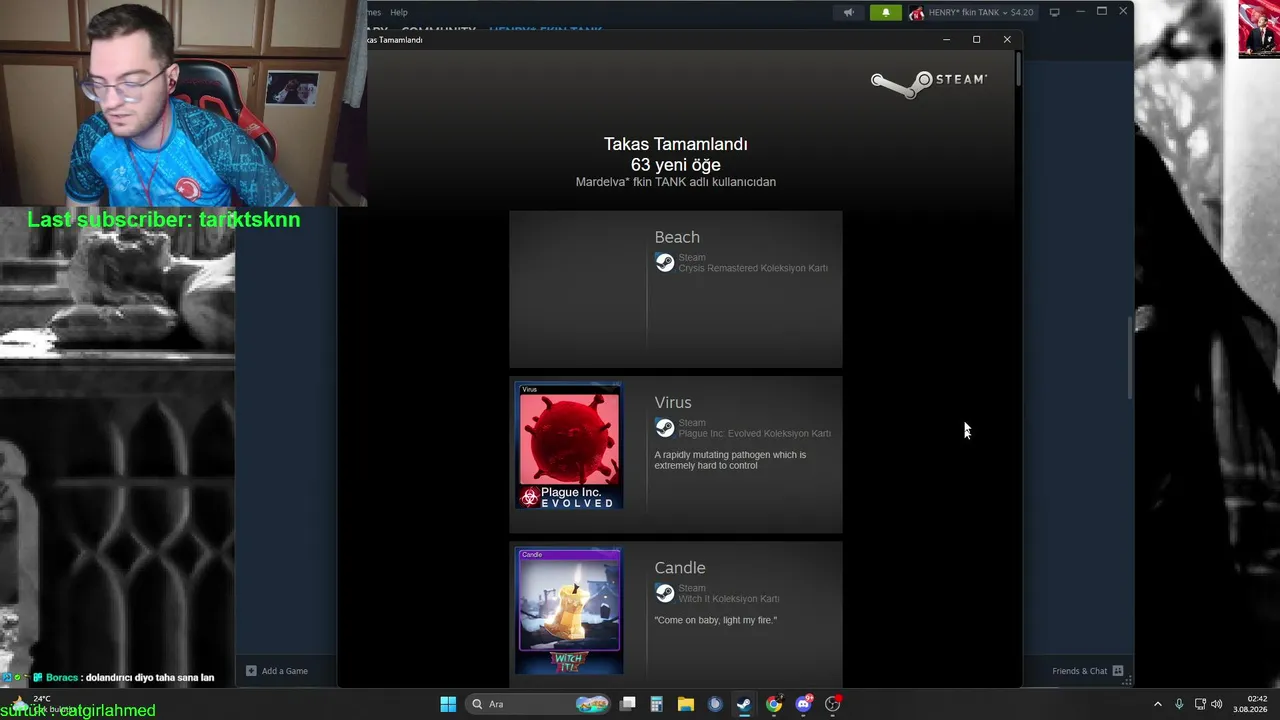Screen dimensions: 1280x720
Task: Click the '63 yeni öğe' text
Action: click(676, 165)
